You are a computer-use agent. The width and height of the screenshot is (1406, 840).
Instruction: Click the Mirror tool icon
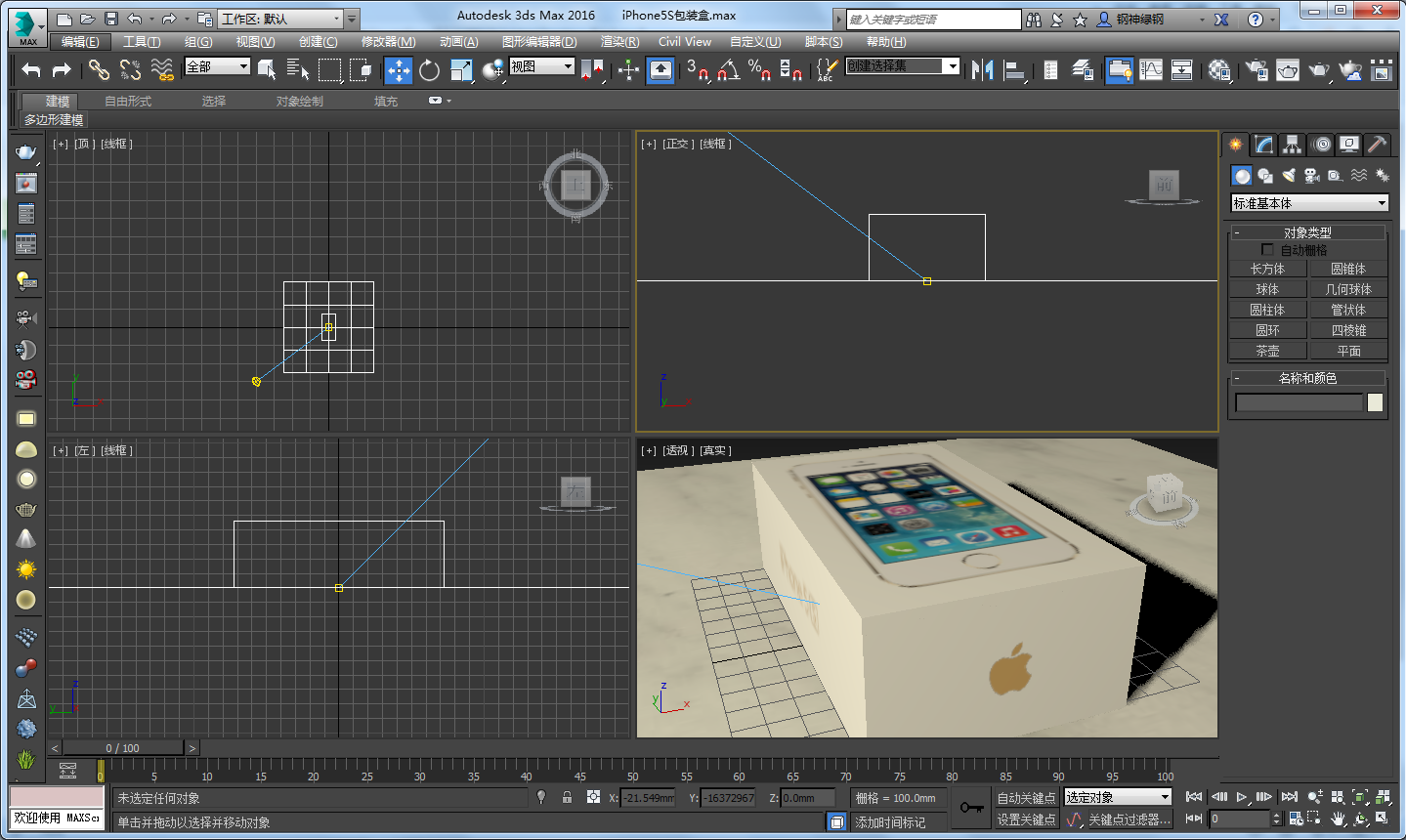tap(982, 69)
